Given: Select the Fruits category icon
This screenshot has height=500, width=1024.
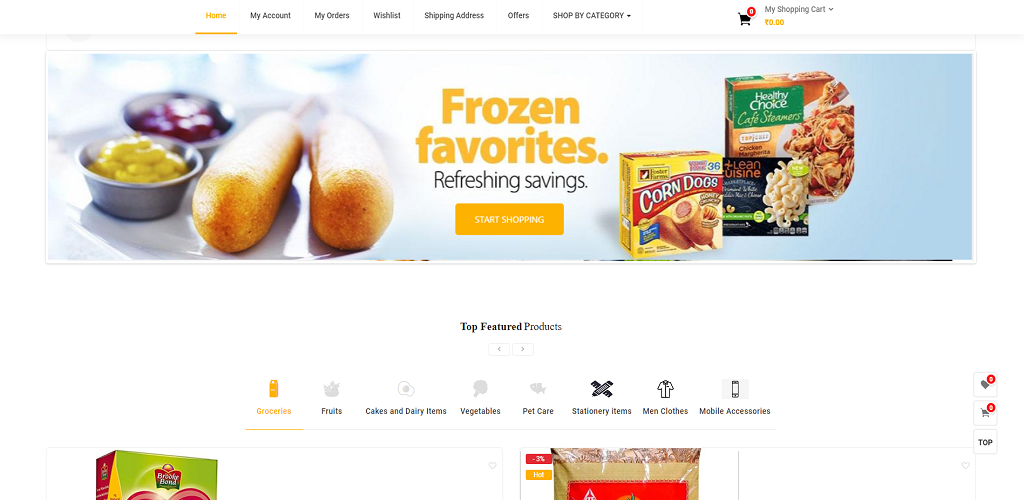Looking at the screenshot, I should [332, 388].
